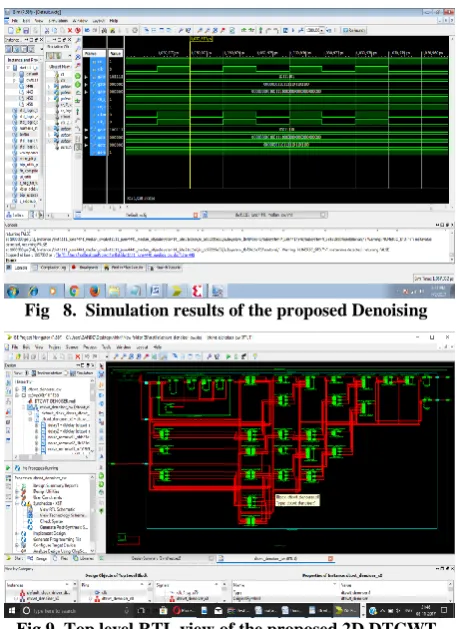This screenshot has width=457, height=629.
Task: Click green Run arrow in ISE toolbar
Action: (228, 356)
